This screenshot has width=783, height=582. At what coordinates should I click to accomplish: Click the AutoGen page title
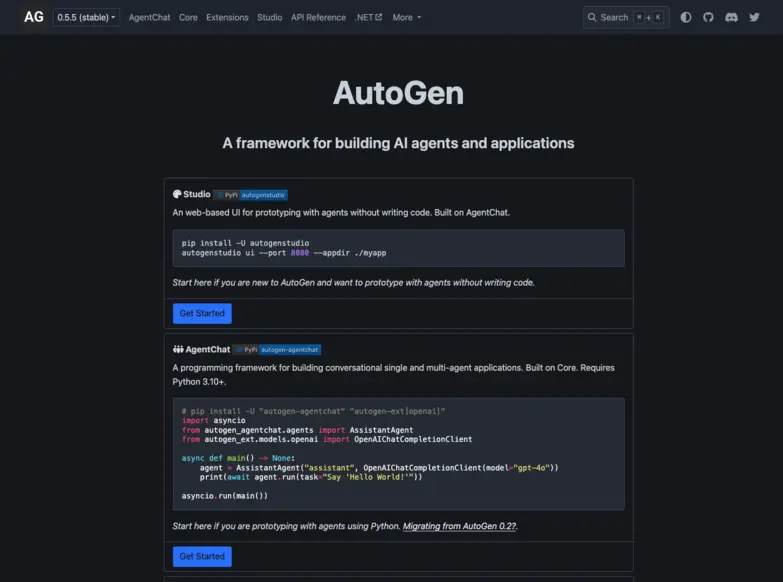pyautogui.click(x=398, y=93)
